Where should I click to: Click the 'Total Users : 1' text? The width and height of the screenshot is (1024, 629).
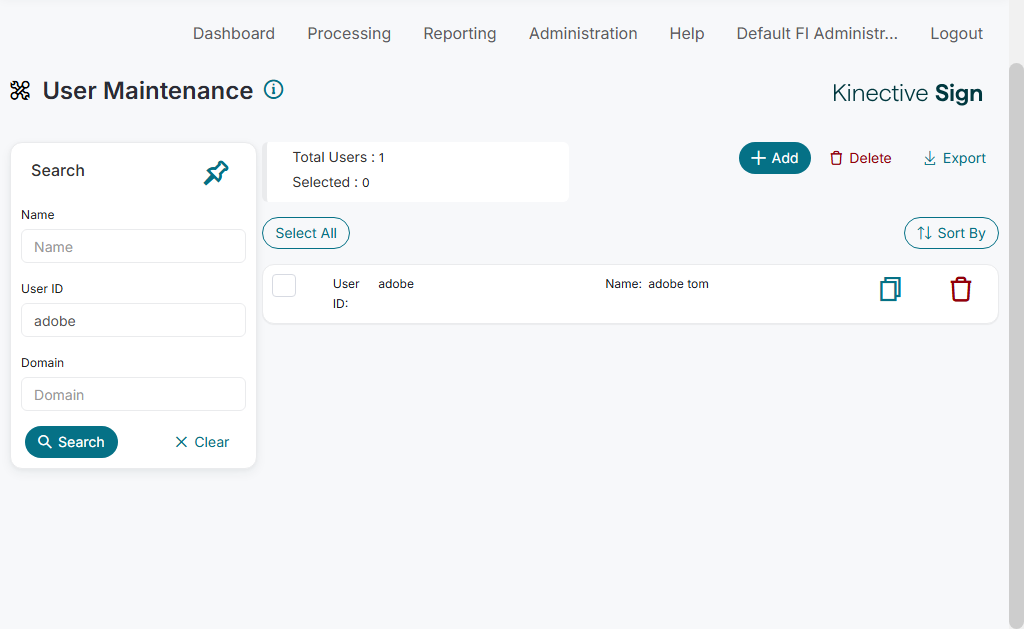coord(338,157)
